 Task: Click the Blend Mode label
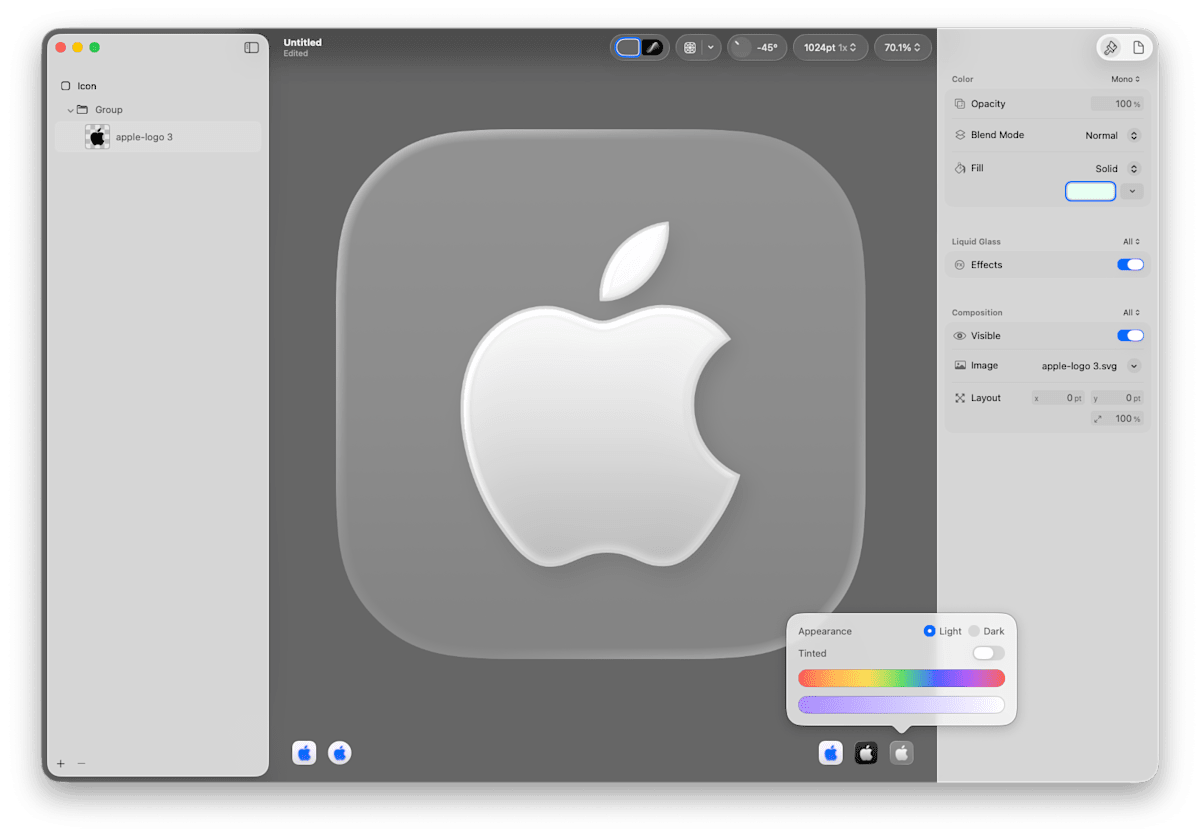click(x=997, y=135)
